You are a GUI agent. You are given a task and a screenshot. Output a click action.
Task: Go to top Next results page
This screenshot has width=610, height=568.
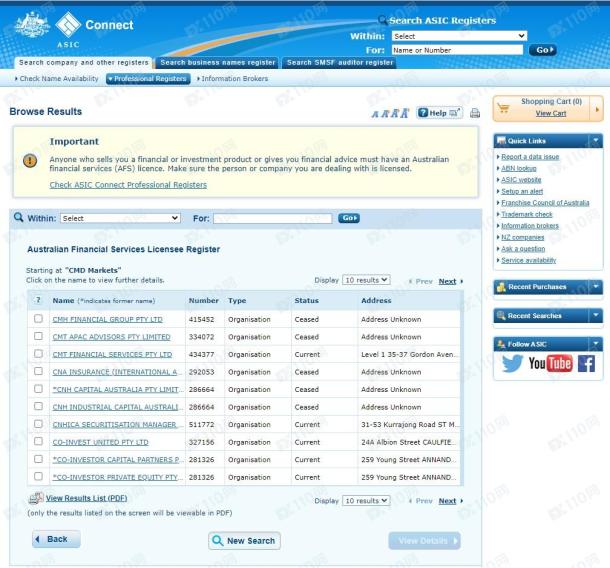pos(447,281)
